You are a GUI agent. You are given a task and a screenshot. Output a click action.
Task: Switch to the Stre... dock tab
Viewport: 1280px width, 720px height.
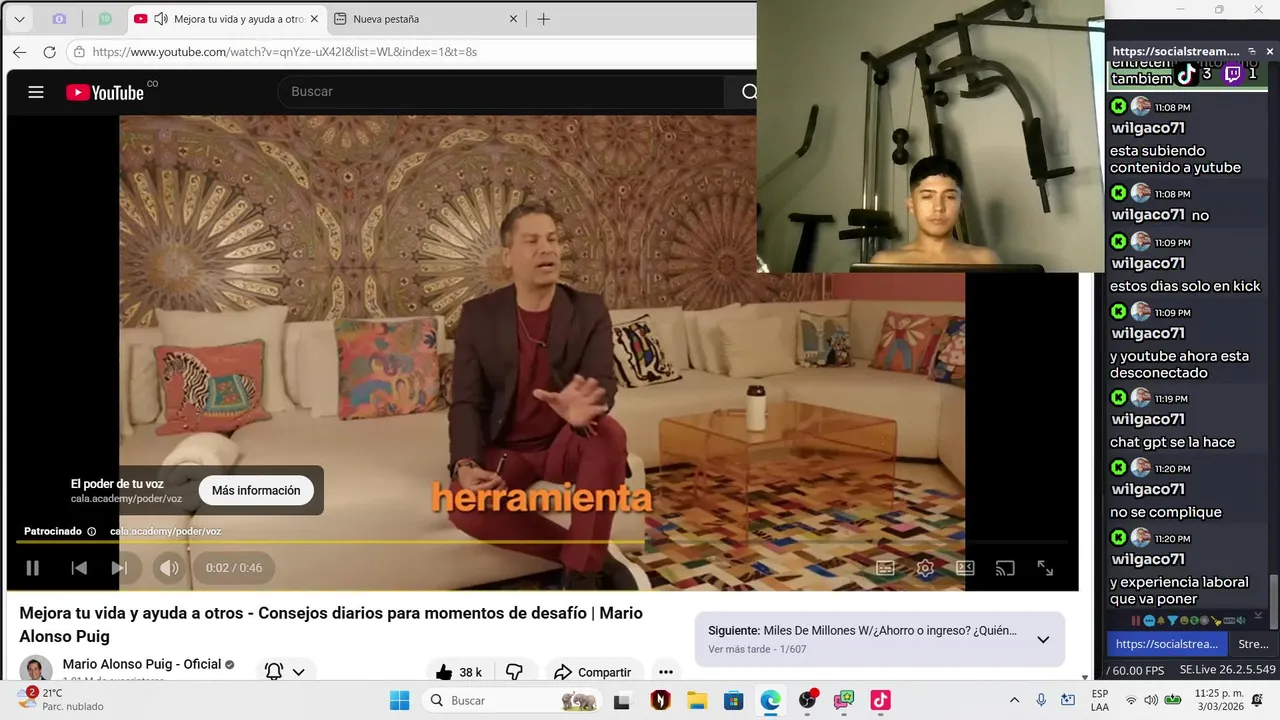(1254, 644)
